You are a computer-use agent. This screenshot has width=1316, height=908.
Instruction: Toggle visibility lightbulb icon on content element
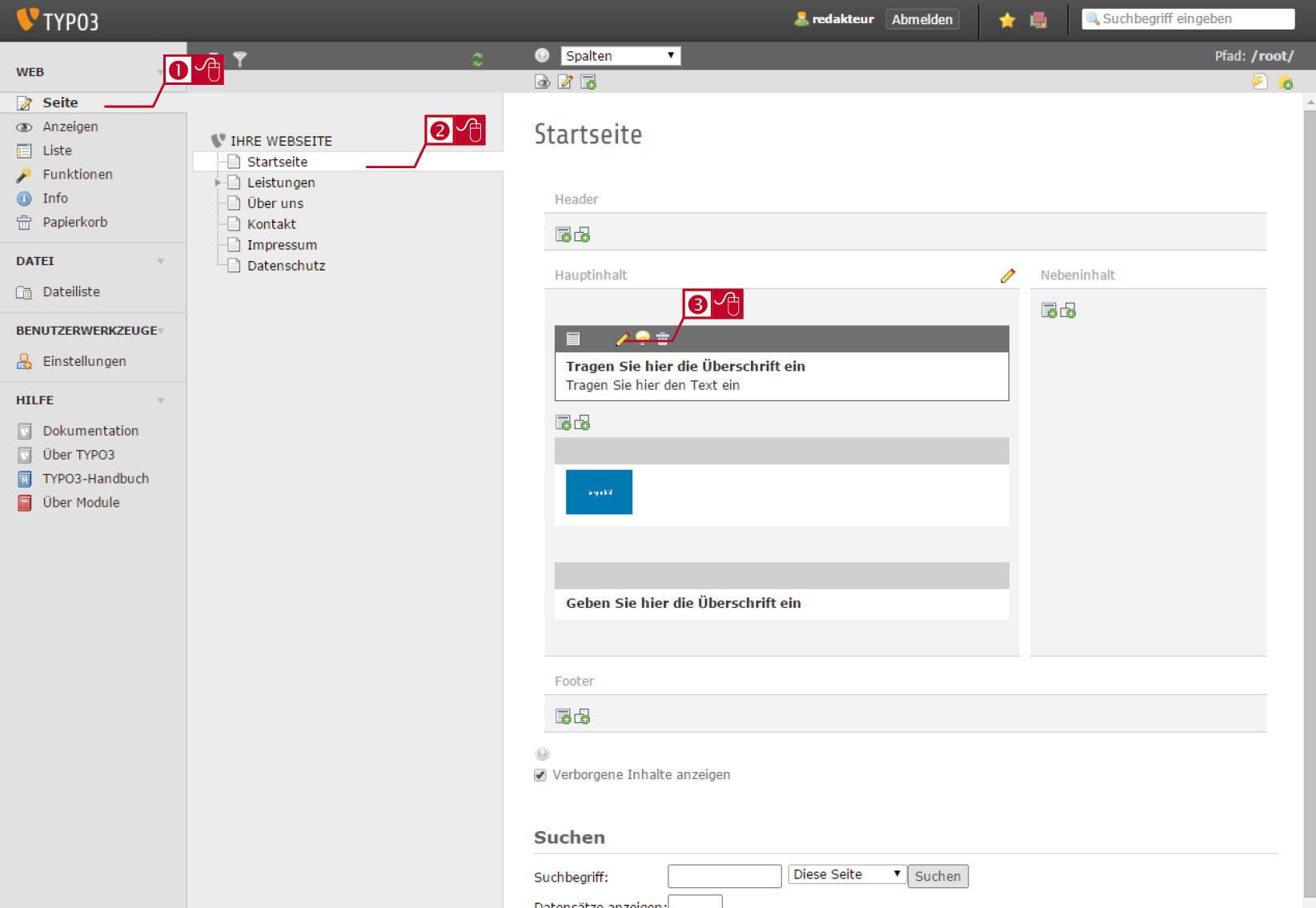(x=642, y=338)
